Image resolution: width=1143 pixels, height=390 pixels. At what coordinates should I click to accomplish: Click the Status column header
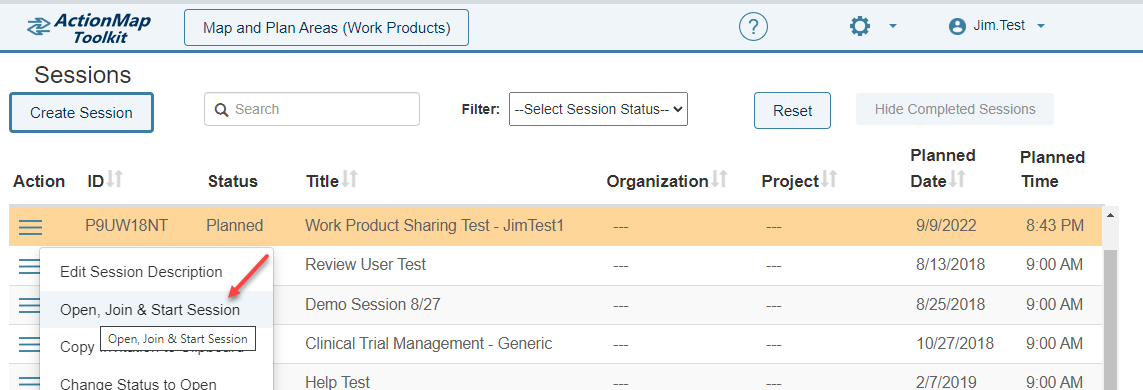pos(233,181)
